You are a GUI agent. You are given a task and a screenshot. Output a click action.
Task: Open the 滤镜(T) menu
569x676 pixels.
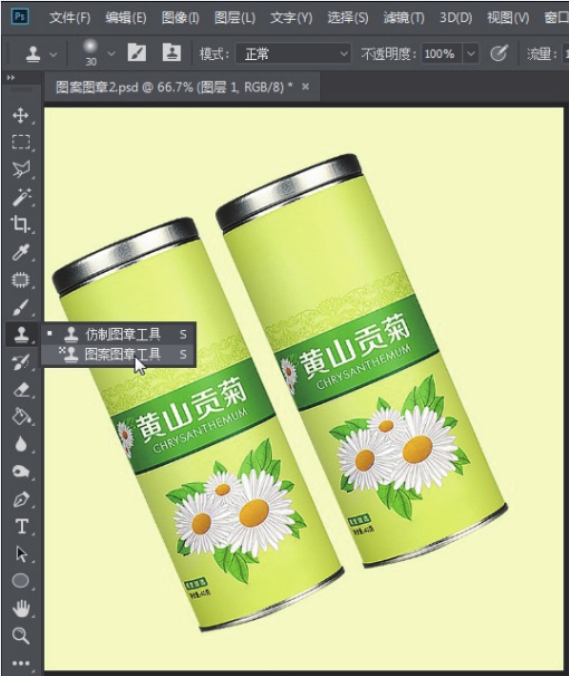(404, 18)
